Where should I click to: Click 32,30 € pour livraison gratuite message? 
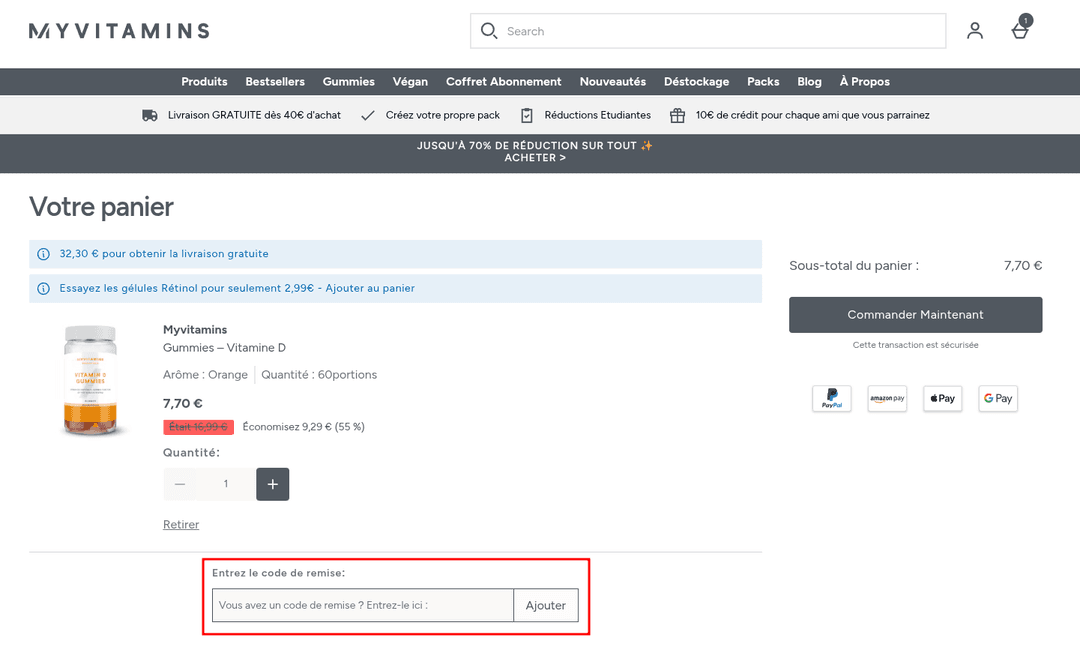coord(164,254)
